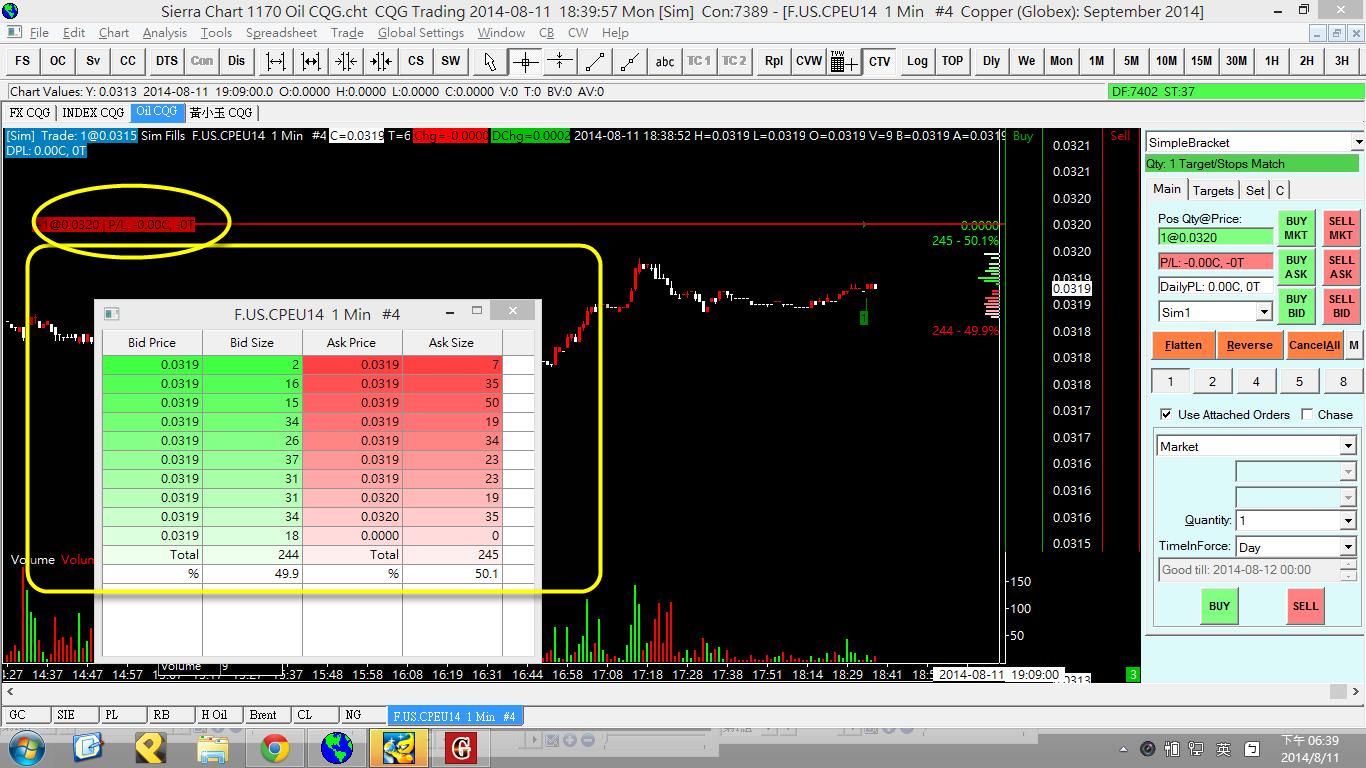Open the Trade menu
Viewport: 1366px width, 768px height.
click(x=347, y=33)
